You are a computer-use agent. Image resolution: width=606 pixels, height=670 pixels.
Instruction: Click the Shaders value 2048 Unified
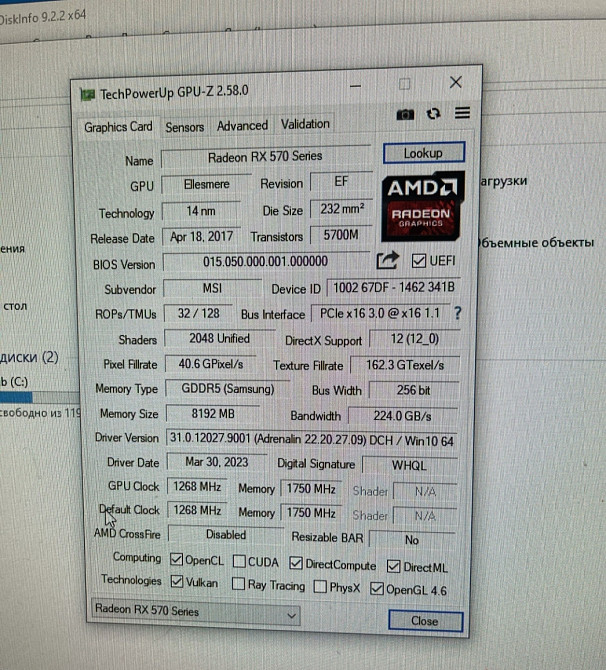(220, 338)
